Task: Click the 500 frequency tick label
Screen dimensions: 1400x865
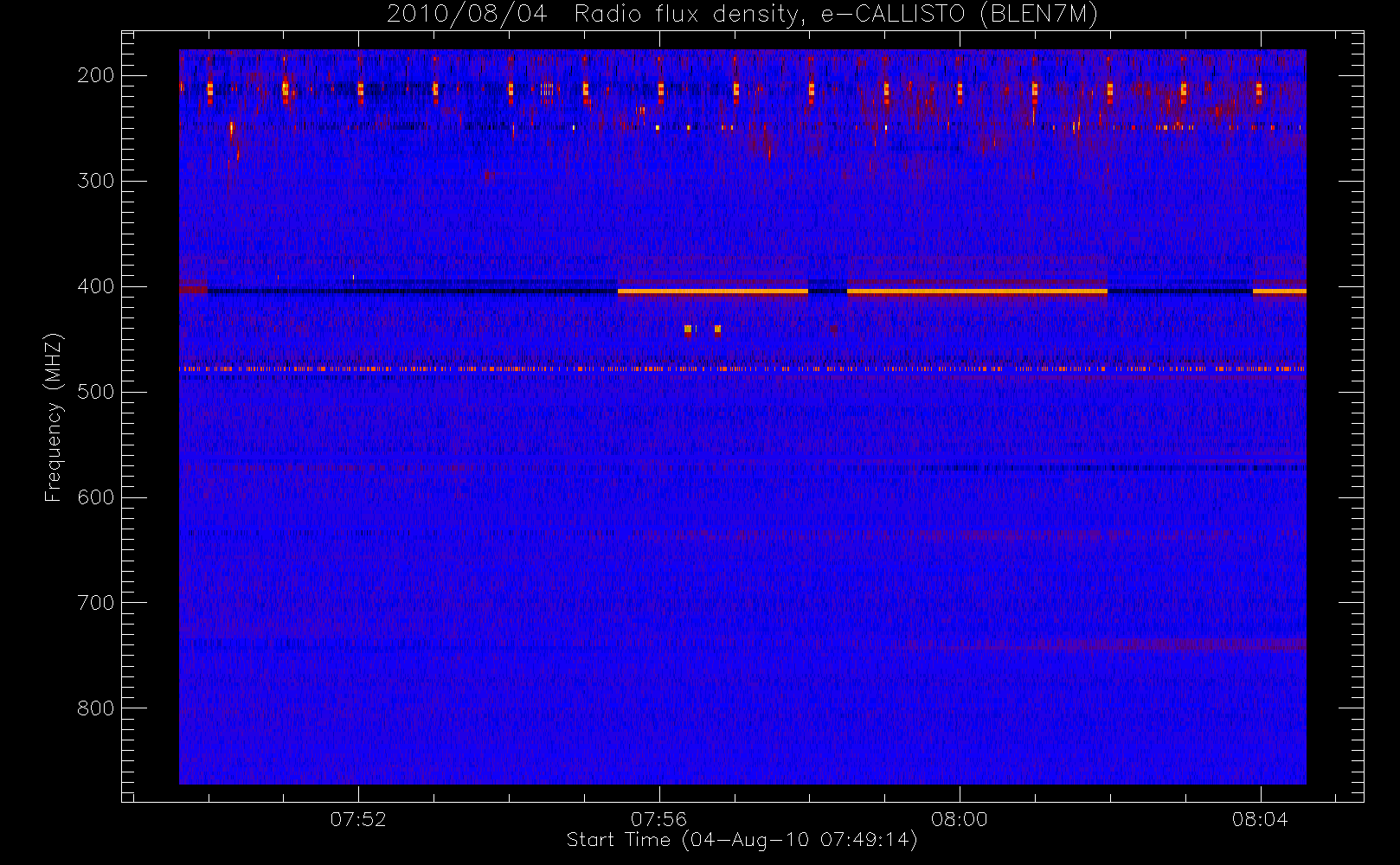Action: (95, 392)
